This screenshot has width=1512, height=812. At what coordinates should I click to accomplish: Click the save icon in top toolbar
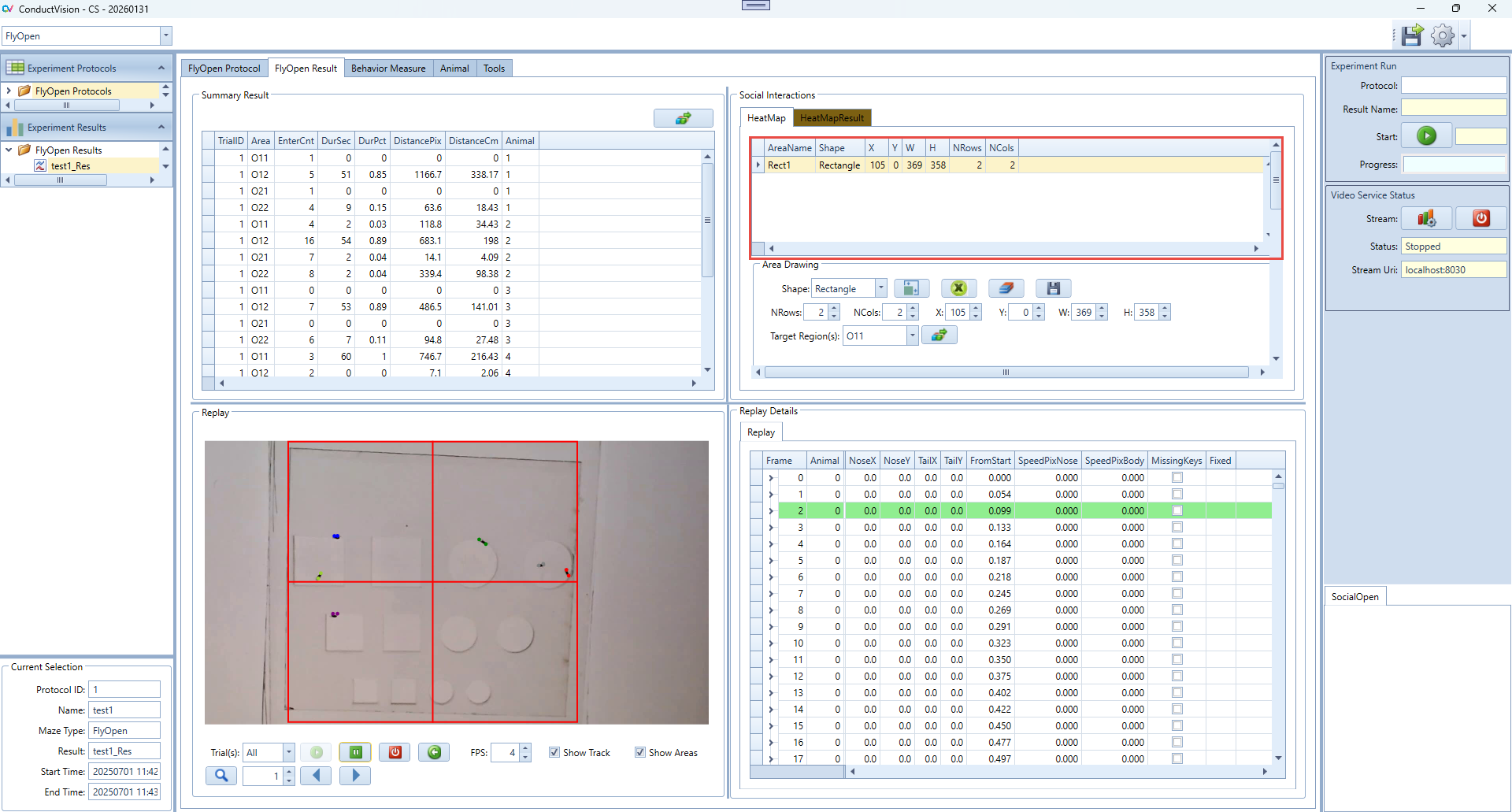click(1412, 35)
